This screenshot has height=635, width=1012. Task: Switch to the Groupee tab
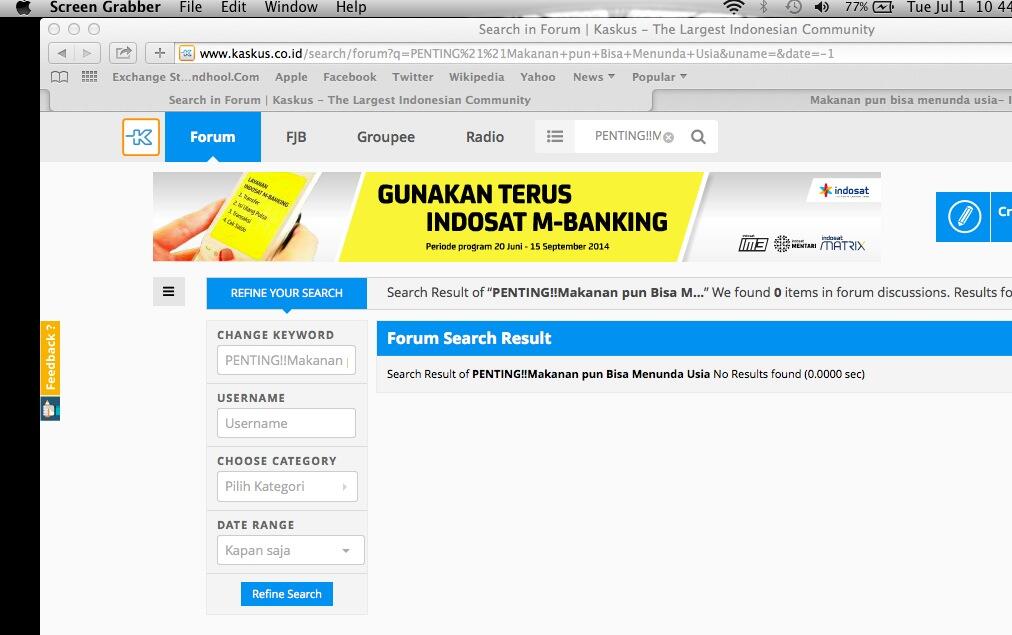point(386,137)
